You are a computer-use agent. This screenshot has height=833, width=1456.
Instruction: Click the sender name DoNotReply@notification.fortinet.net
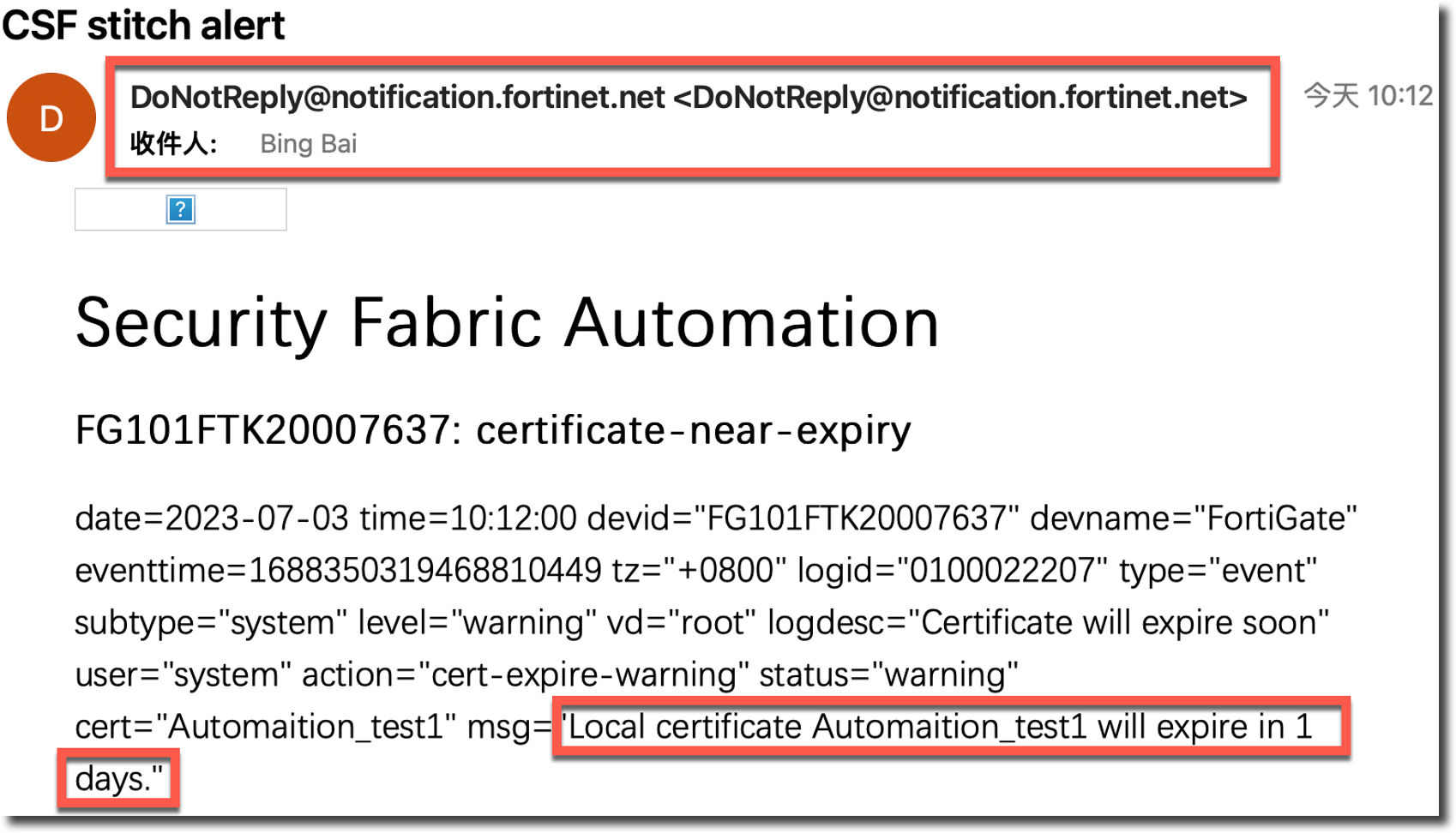pyautogui.click(x=397, y=98)
